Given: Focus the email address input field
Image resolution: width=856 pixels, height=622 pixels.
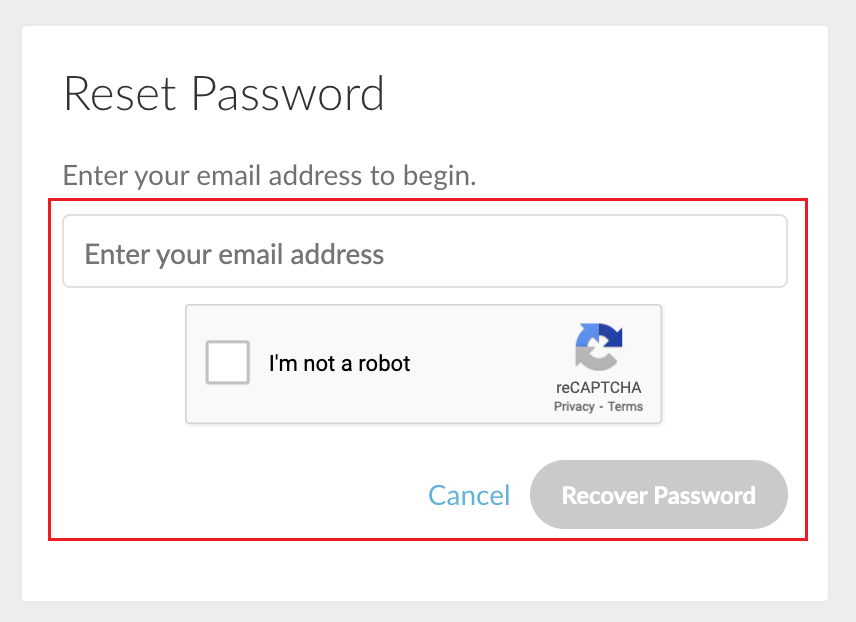Looking at the screenshot, I should click(x=425, y=251).
